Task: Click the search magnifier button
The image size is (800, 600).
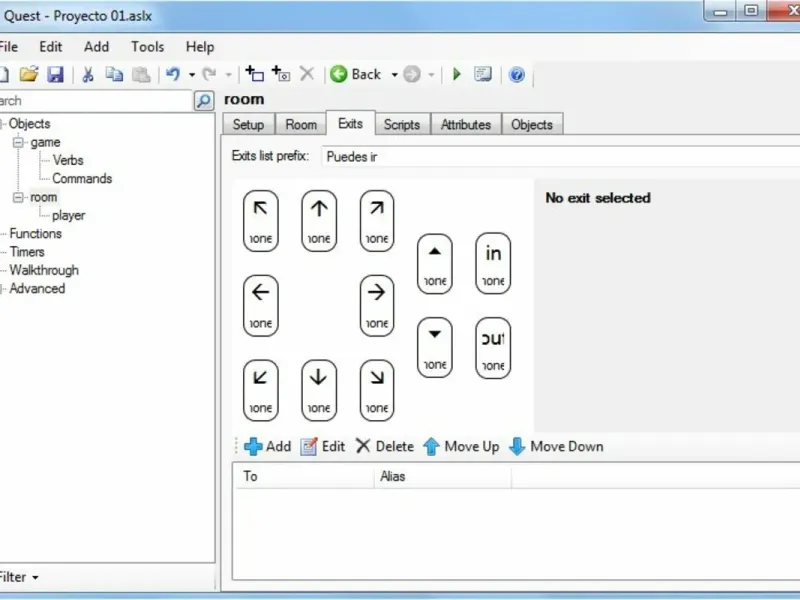Action: [204, 101]
